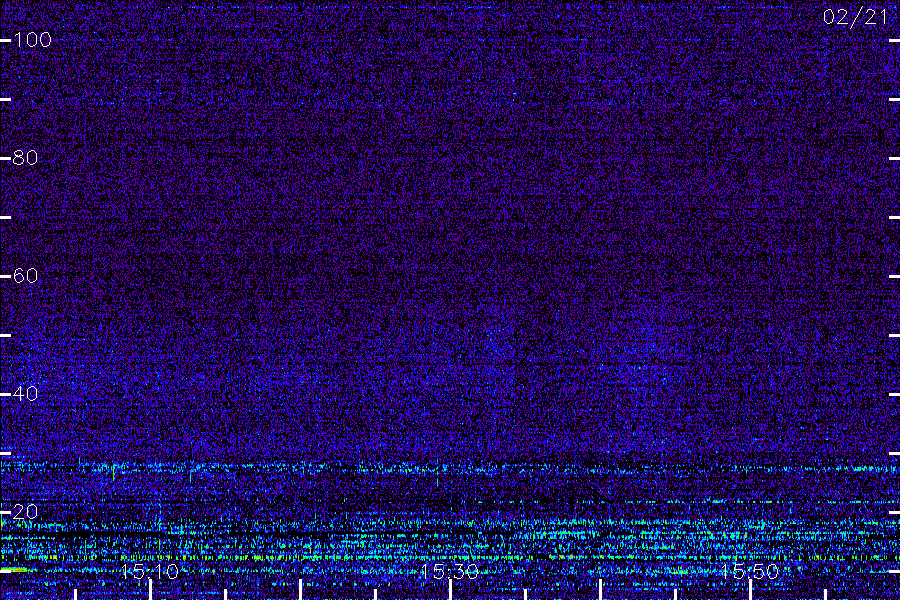Click the 40 frequency axis label

click(25, 394)
